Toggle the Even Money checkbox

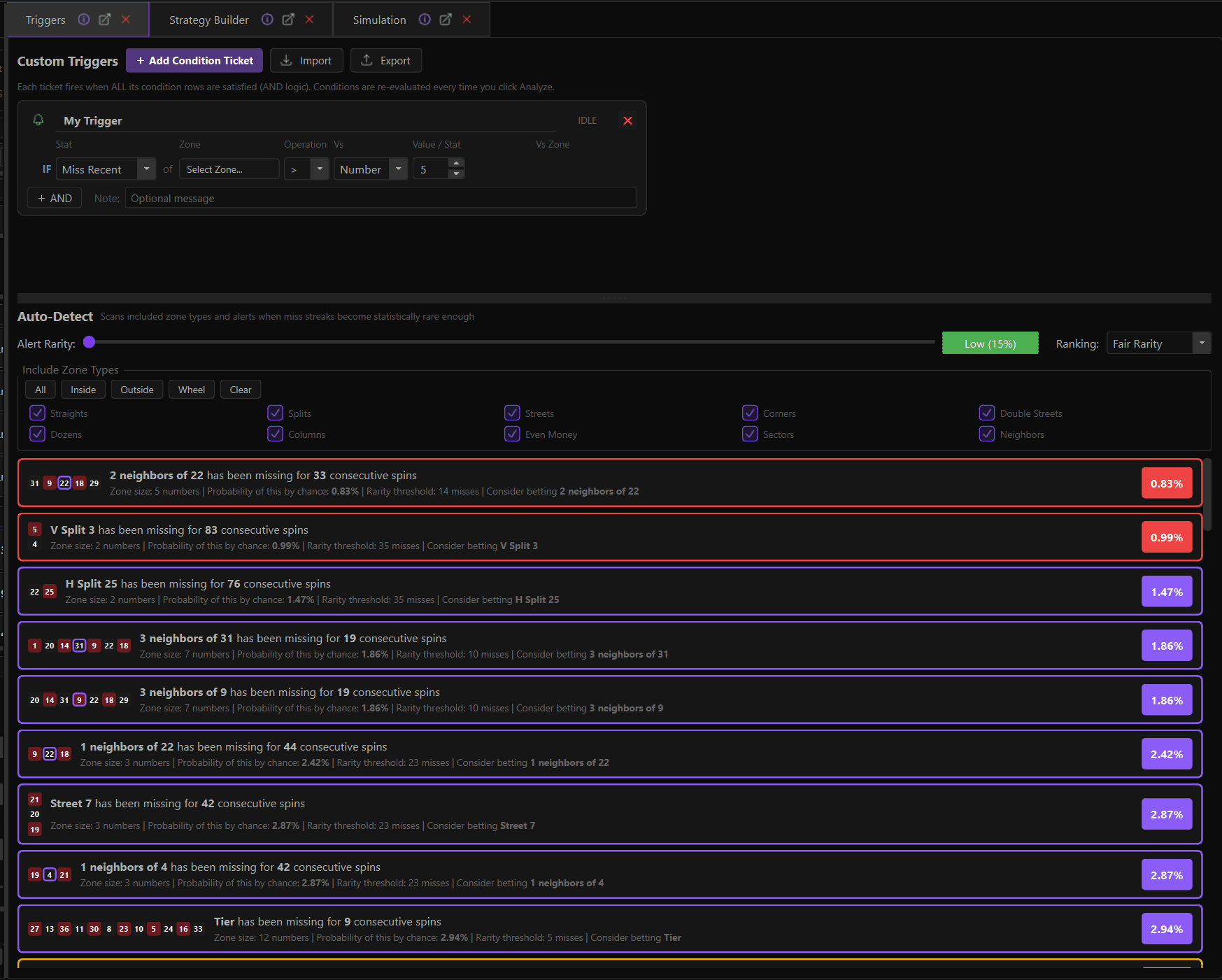click(512, 434)
